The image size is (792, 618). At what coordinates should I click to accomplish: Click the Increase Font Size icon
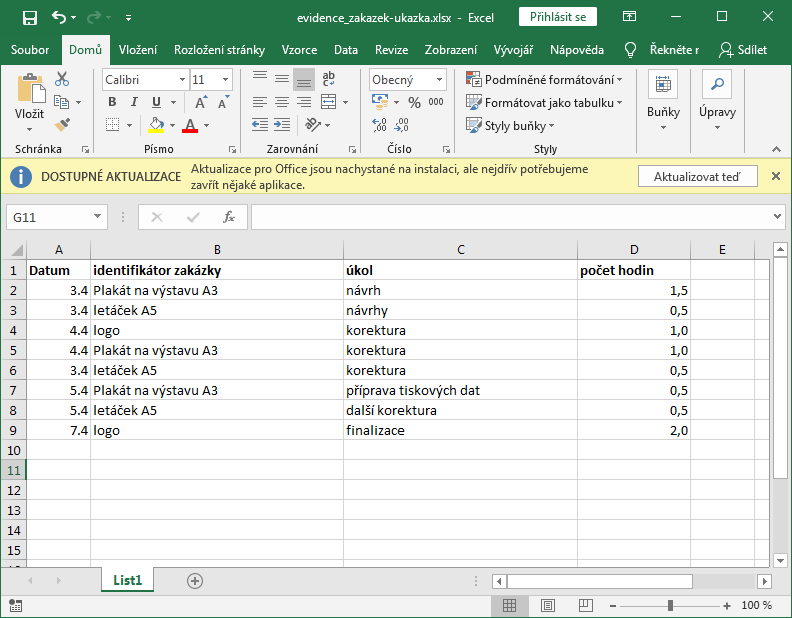pos(202,102)
